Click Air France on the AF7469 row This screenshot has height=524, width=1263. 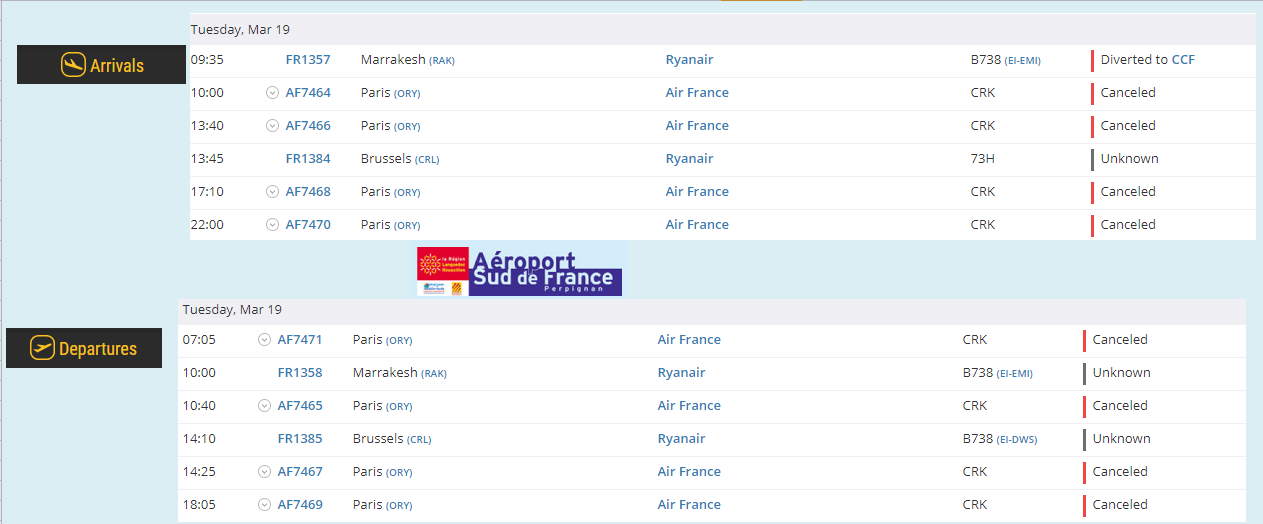[x=689, y=505]
